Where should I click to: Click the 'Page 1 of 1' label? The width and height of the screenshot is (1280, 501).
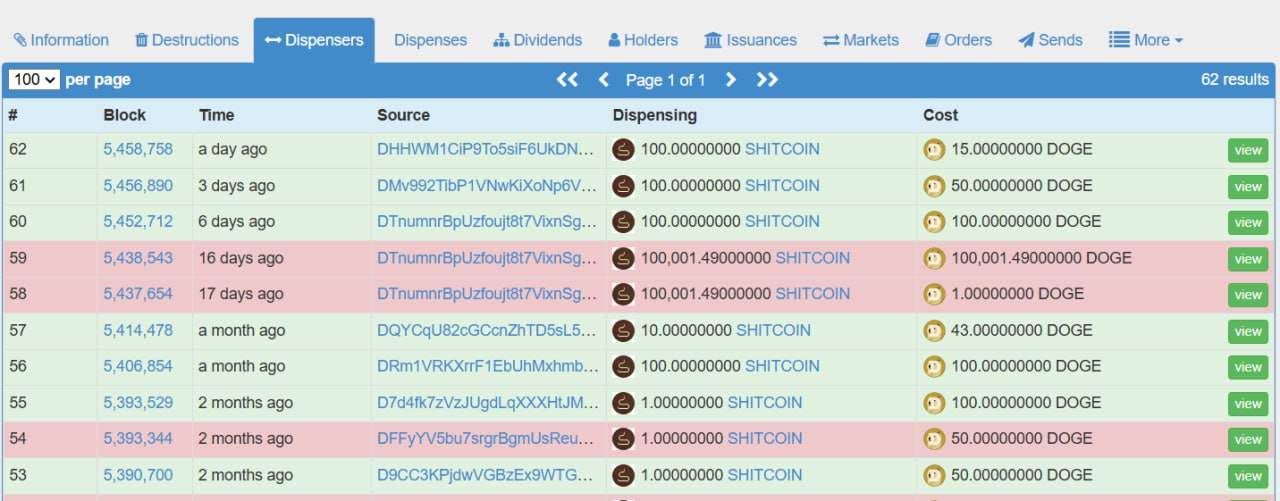666,80
